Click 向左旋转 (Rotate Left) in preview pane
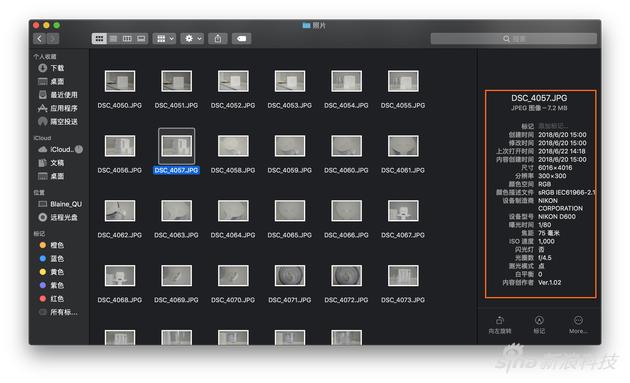 click(500, 325)
